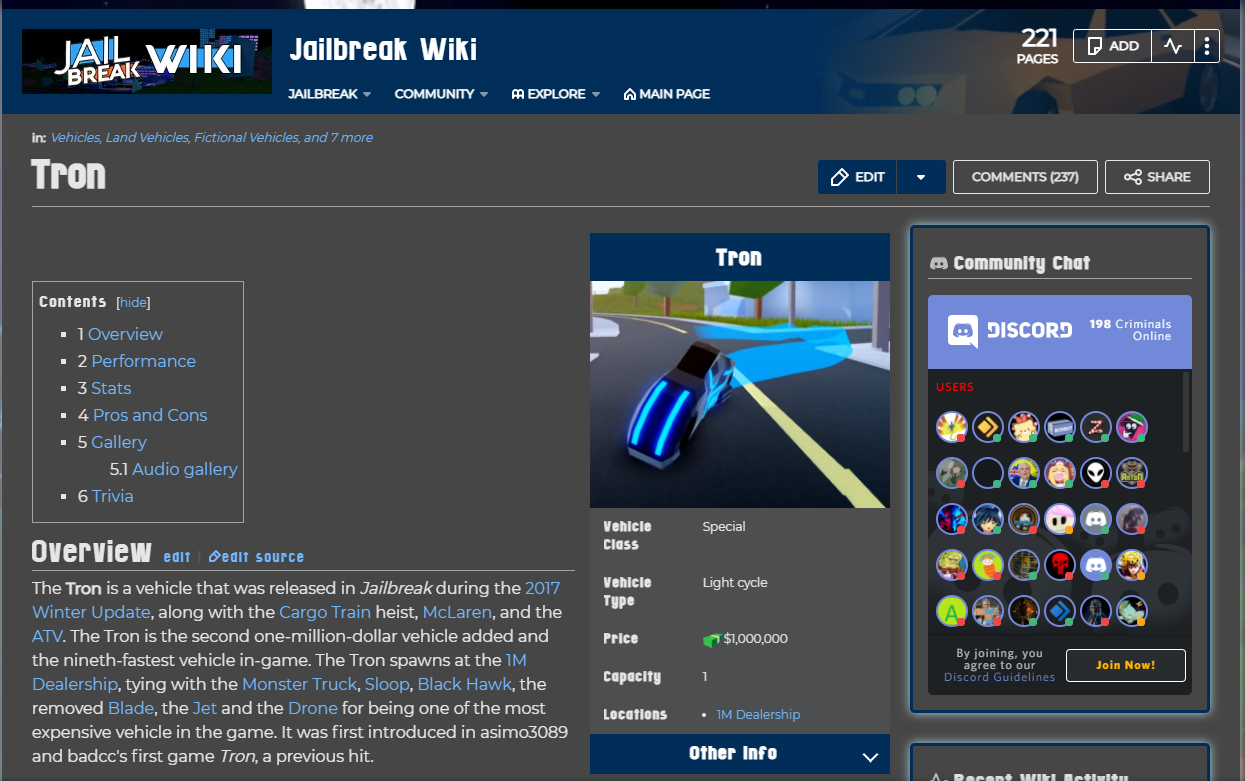Open the edit options dropdown arrow
1245x781 pixels.
coord(921,177)
